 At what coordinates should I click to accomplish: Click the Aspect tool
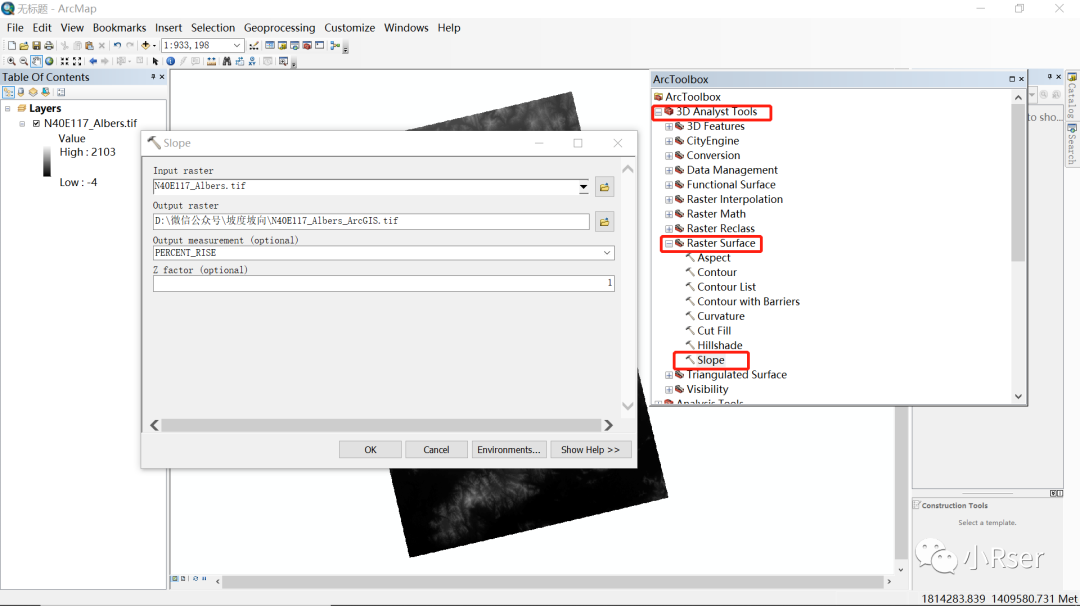coord(713,258)
